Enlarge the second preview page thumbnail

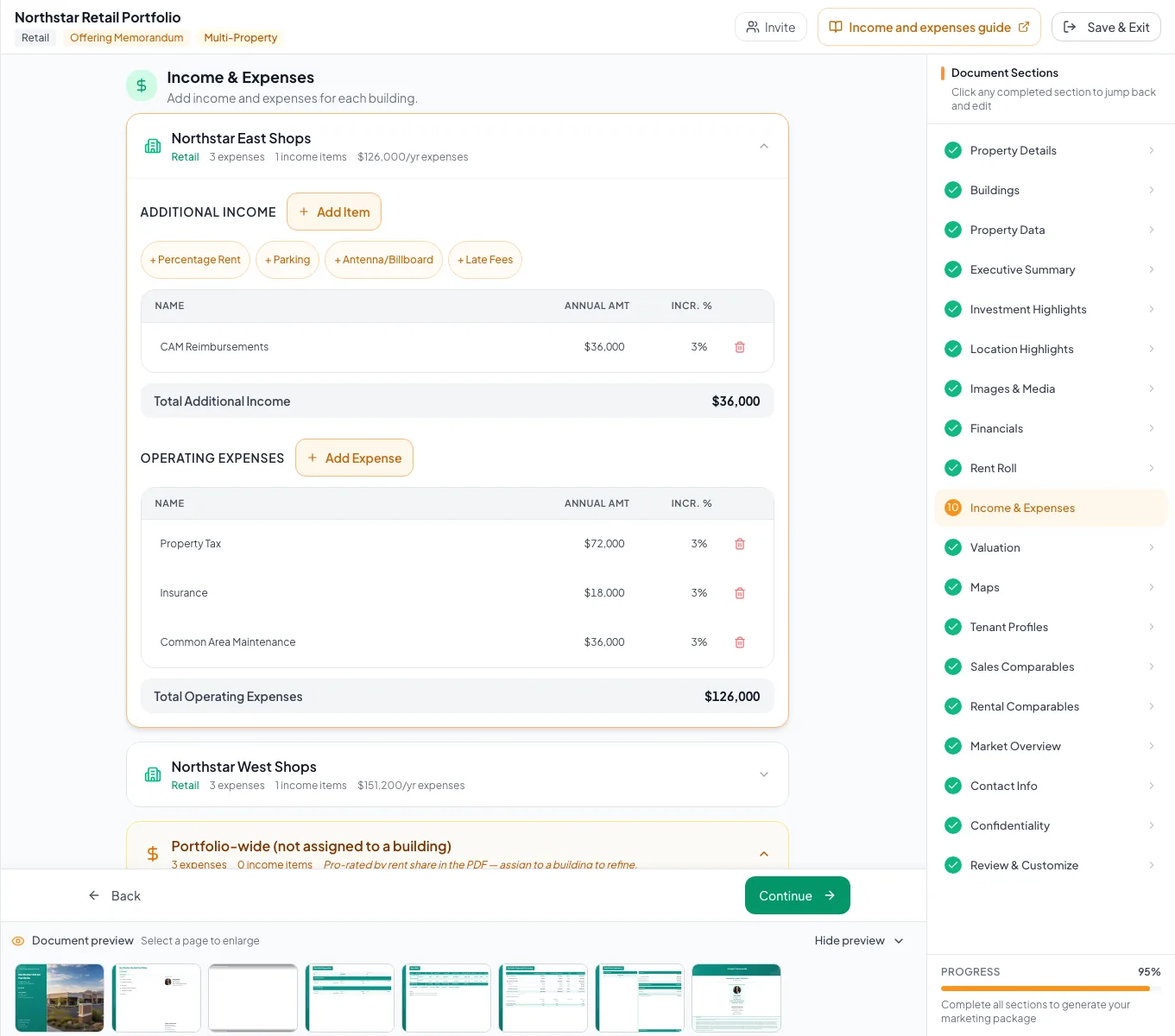tap(156, 998)
